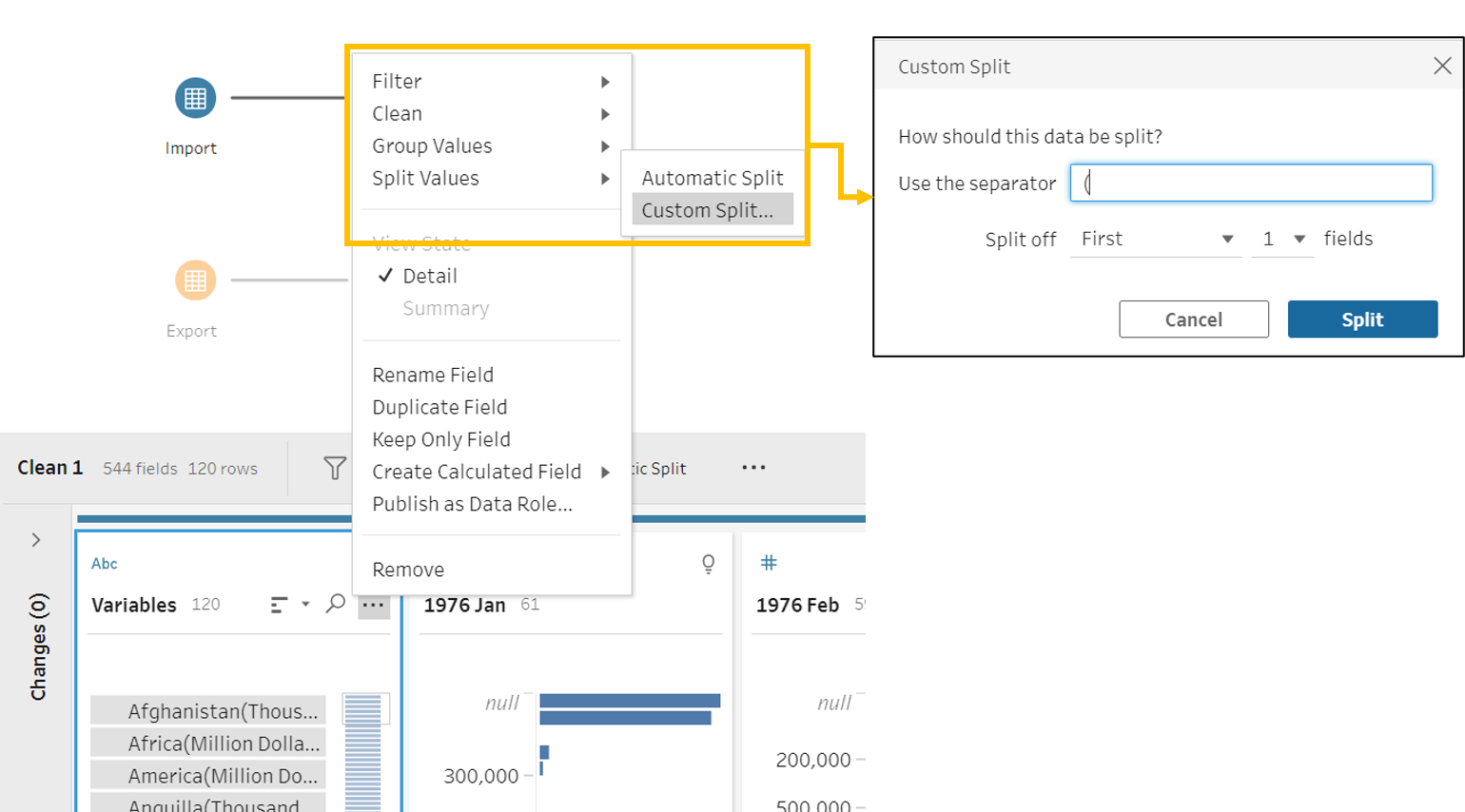The height and width of the screenshot is (812, 1465).
Task: Select the Detail view state option
Action: point(430,276)
